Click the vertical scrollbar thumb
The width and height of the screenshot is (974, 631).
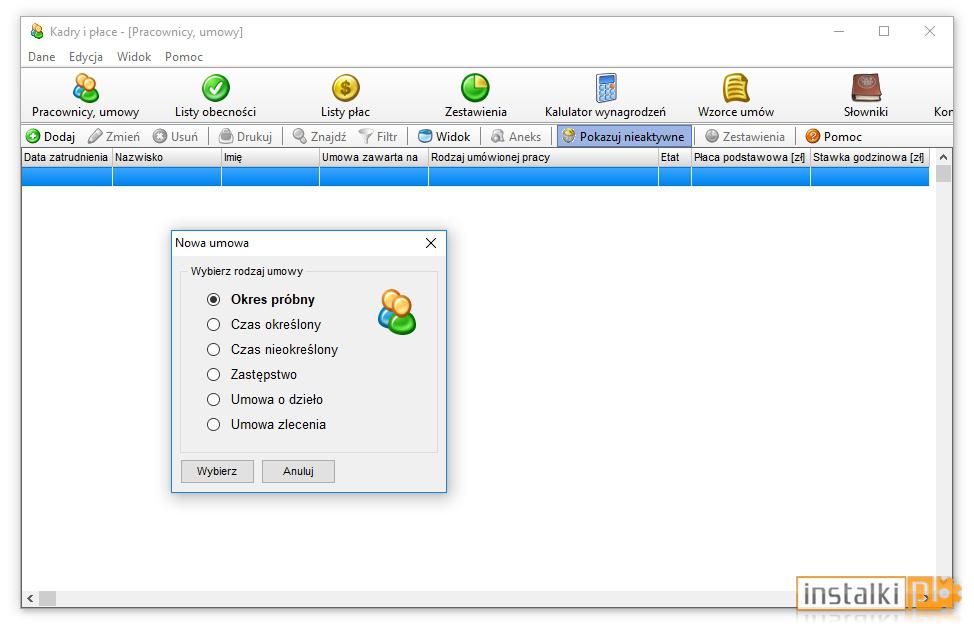[x=944, y=174]
